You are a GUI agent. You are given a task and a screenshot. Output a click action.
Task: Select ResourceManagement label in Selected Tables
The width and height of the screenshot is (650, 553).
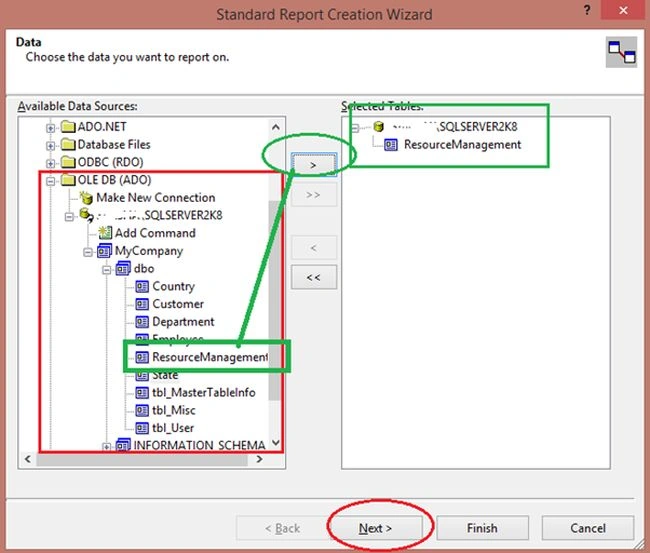click(x=462, y=145)
